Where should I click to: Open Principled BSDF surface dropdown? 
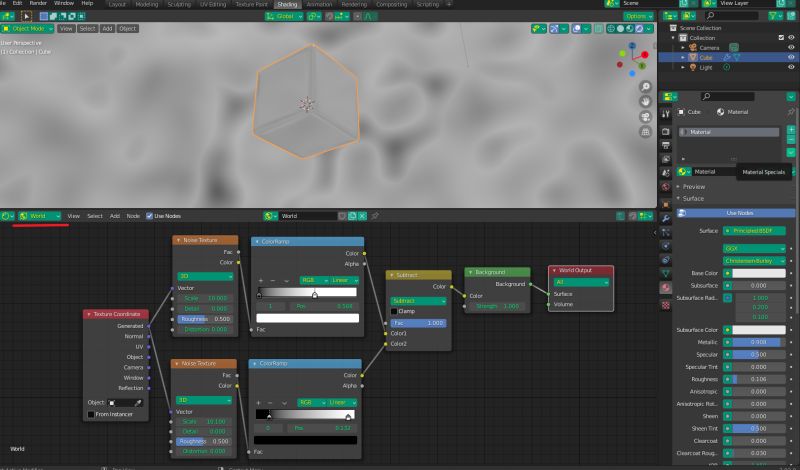tap(754, 231)
